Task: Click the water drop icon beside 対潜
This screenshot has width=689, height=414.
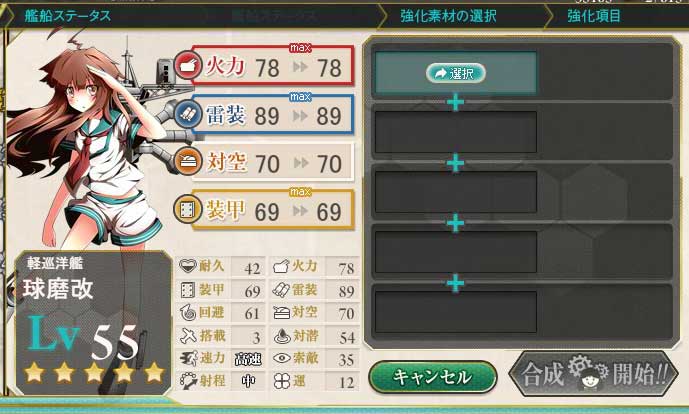Action: pos(282,336)
